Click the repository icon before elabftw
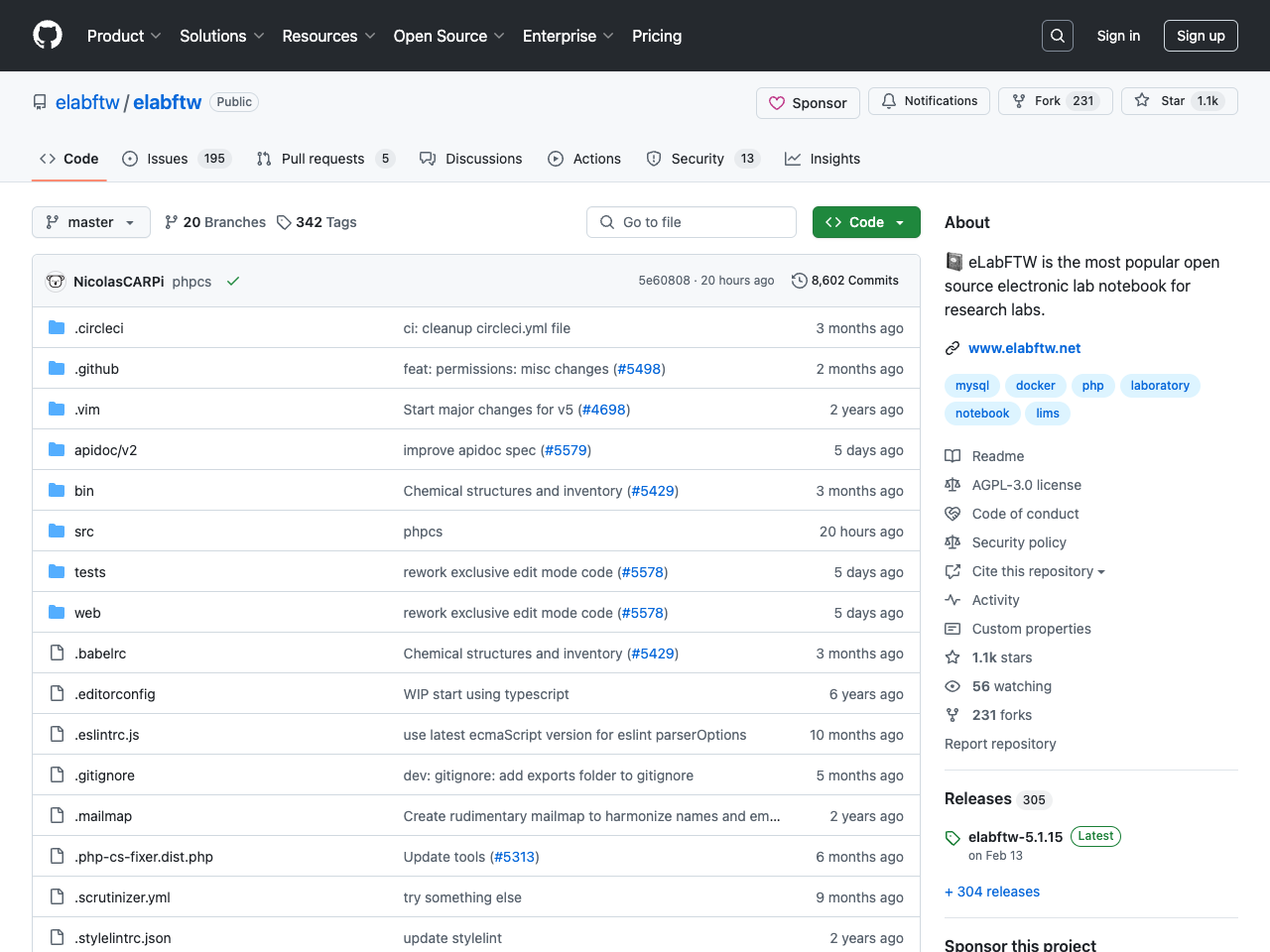The image size is (1270, 952). click(x=40, y=102)
